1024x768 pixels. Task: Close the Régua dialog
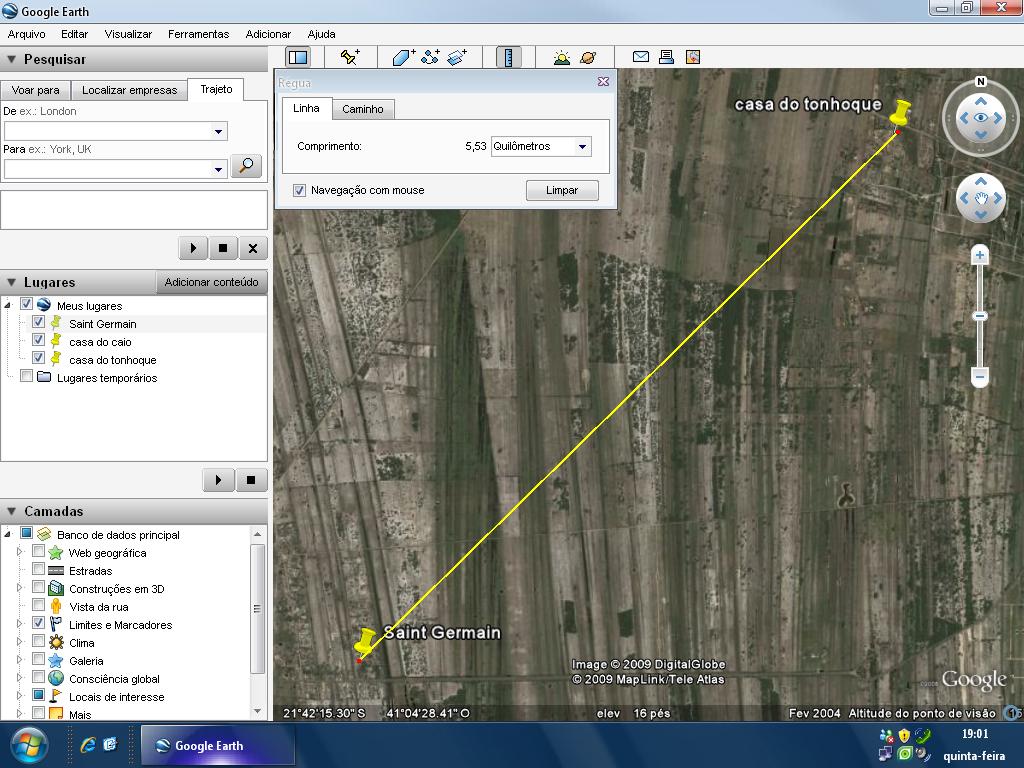603,82
